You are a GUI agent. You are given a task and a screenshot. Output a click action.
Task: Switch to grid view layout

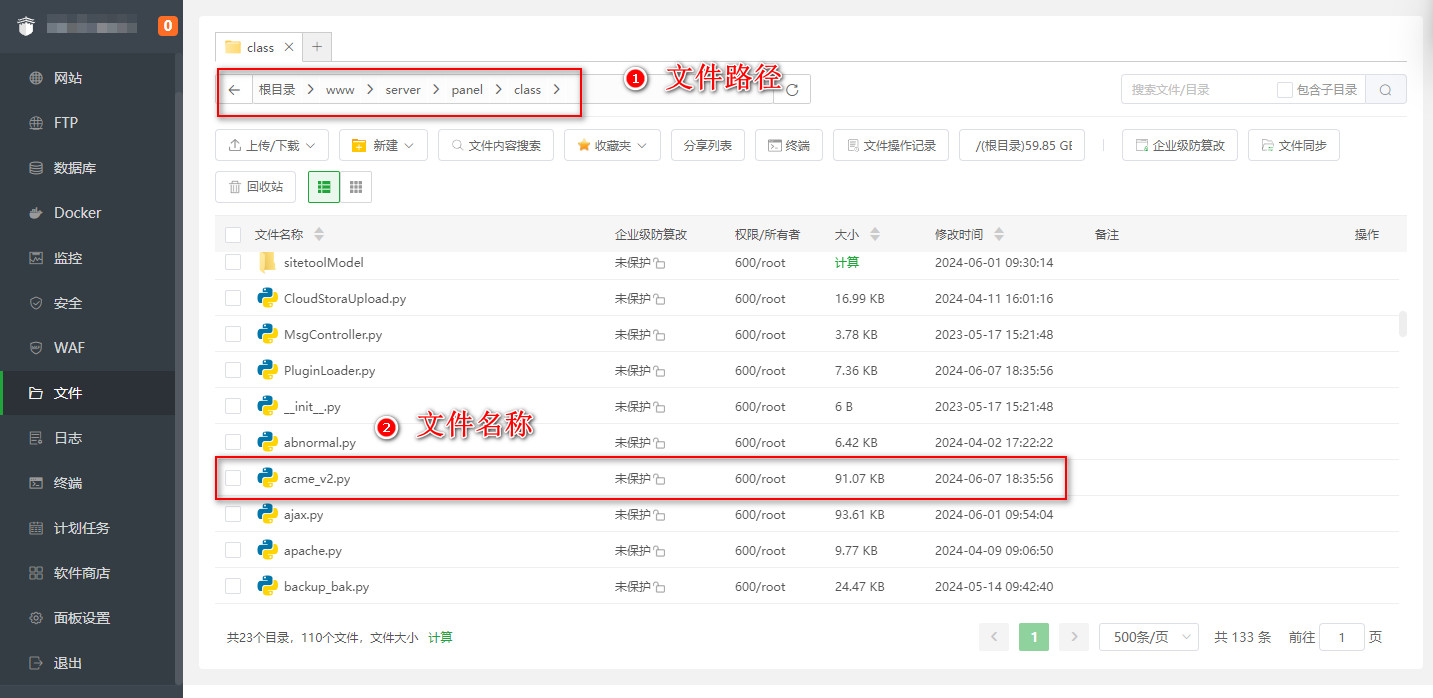(357, 186)
